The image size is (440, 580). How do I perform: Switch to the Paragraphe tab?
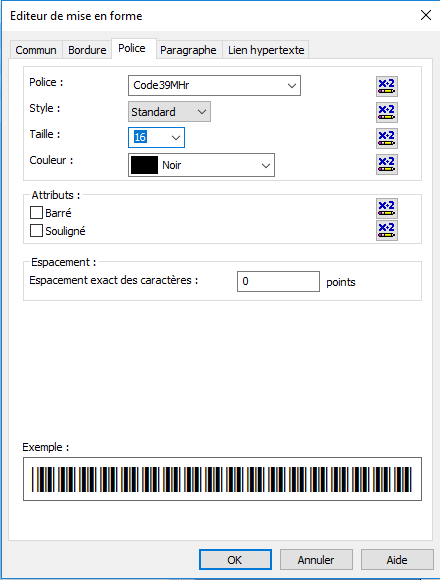tap(188, 50)
